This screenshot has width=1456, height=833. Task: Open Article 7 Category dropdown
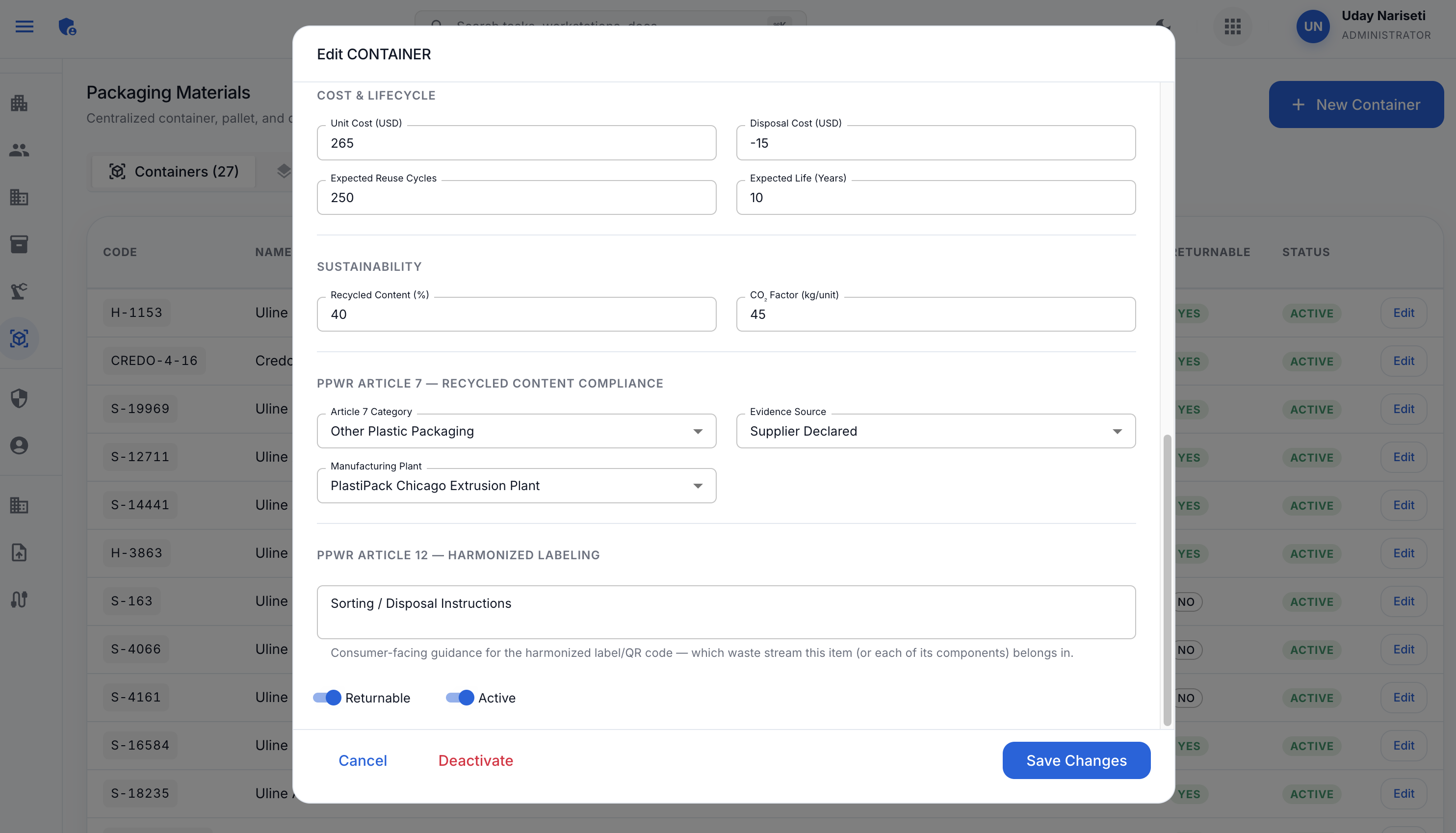[516, 431]
